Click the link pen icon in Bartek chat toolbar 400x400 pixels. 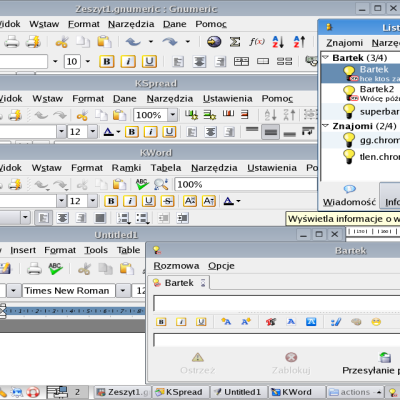coord(336,322)
